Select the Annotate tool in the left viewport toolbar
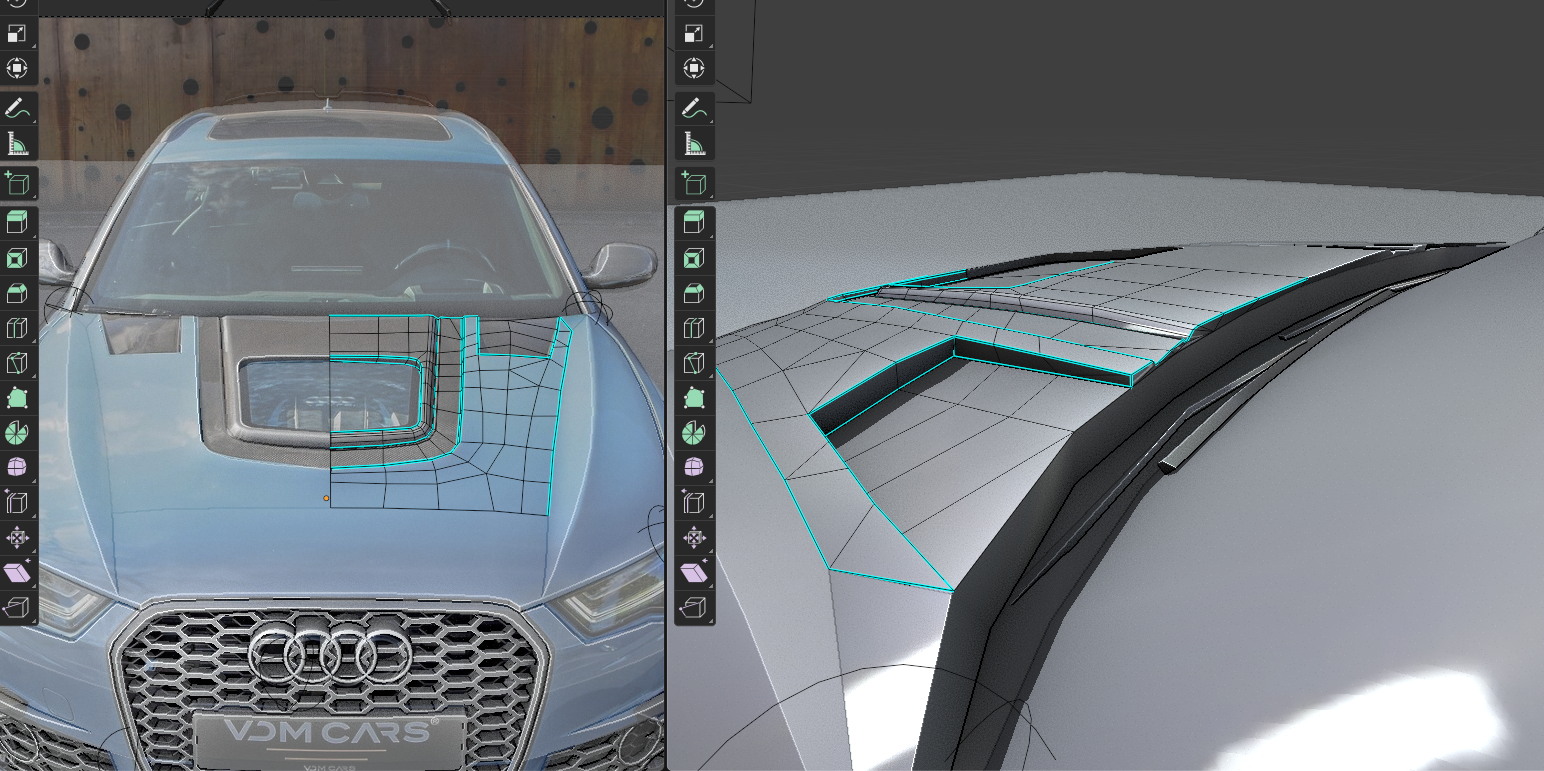 pos(17,108)
